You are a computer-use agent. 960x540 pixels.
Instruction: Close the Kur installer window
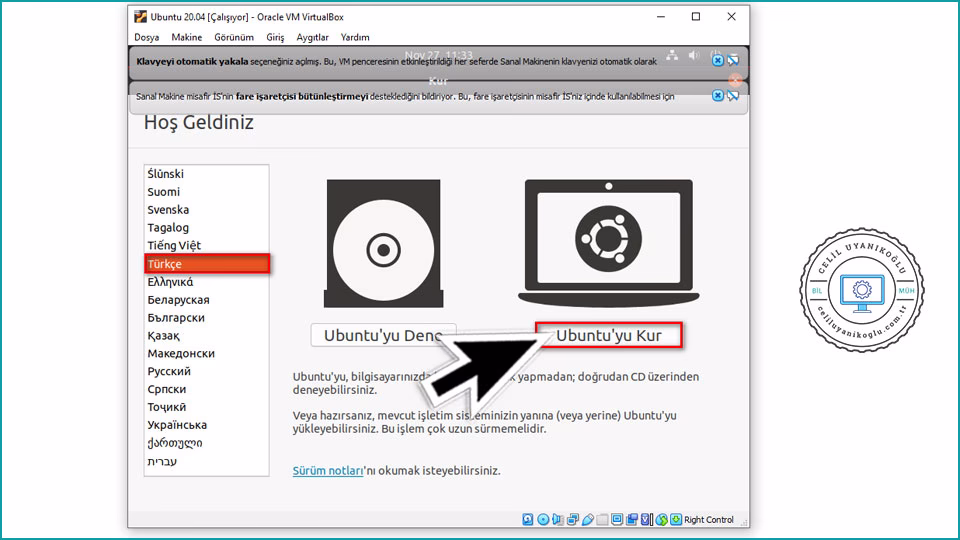[735, 80]
